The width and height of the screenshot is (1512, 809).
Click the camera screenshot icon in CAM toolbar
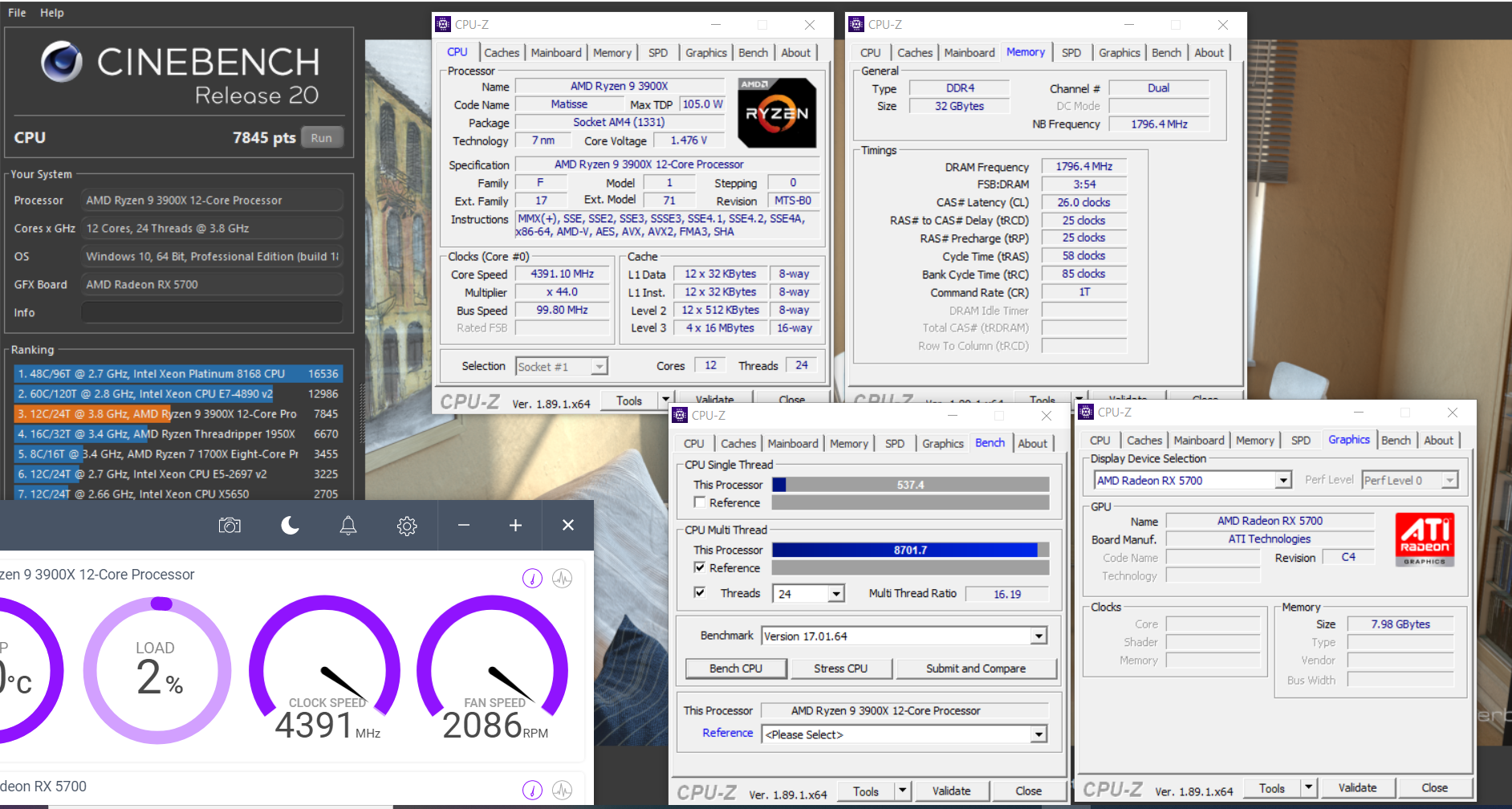click(230, 525)
